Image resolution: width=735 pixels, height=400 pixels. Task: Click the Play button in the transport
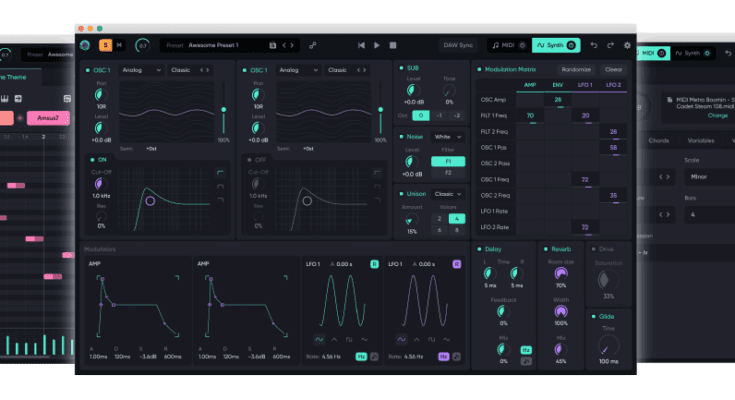(377, 45)
